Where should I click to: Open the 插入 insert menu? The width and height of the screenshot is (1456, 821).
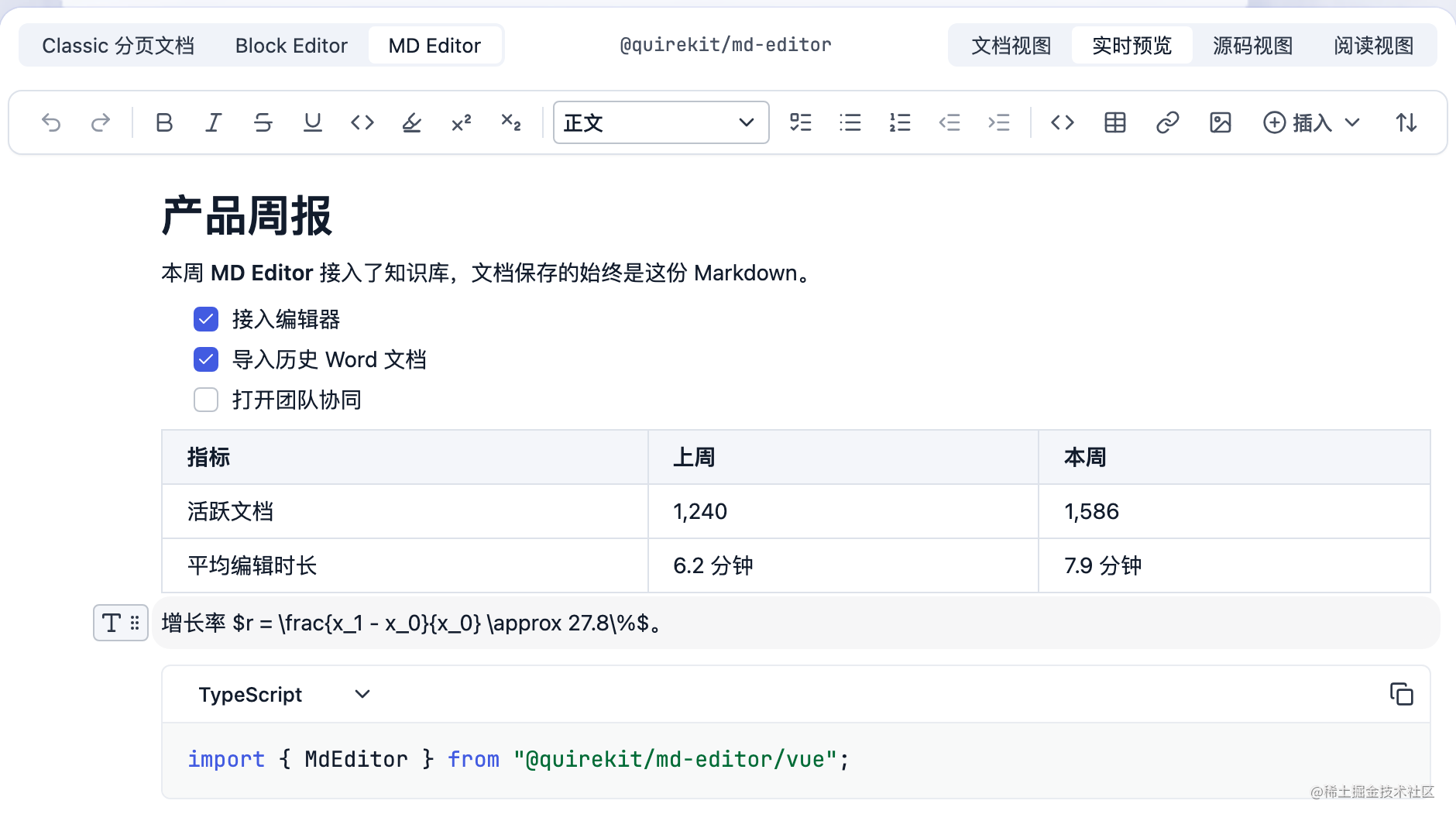coord(1312,122)
